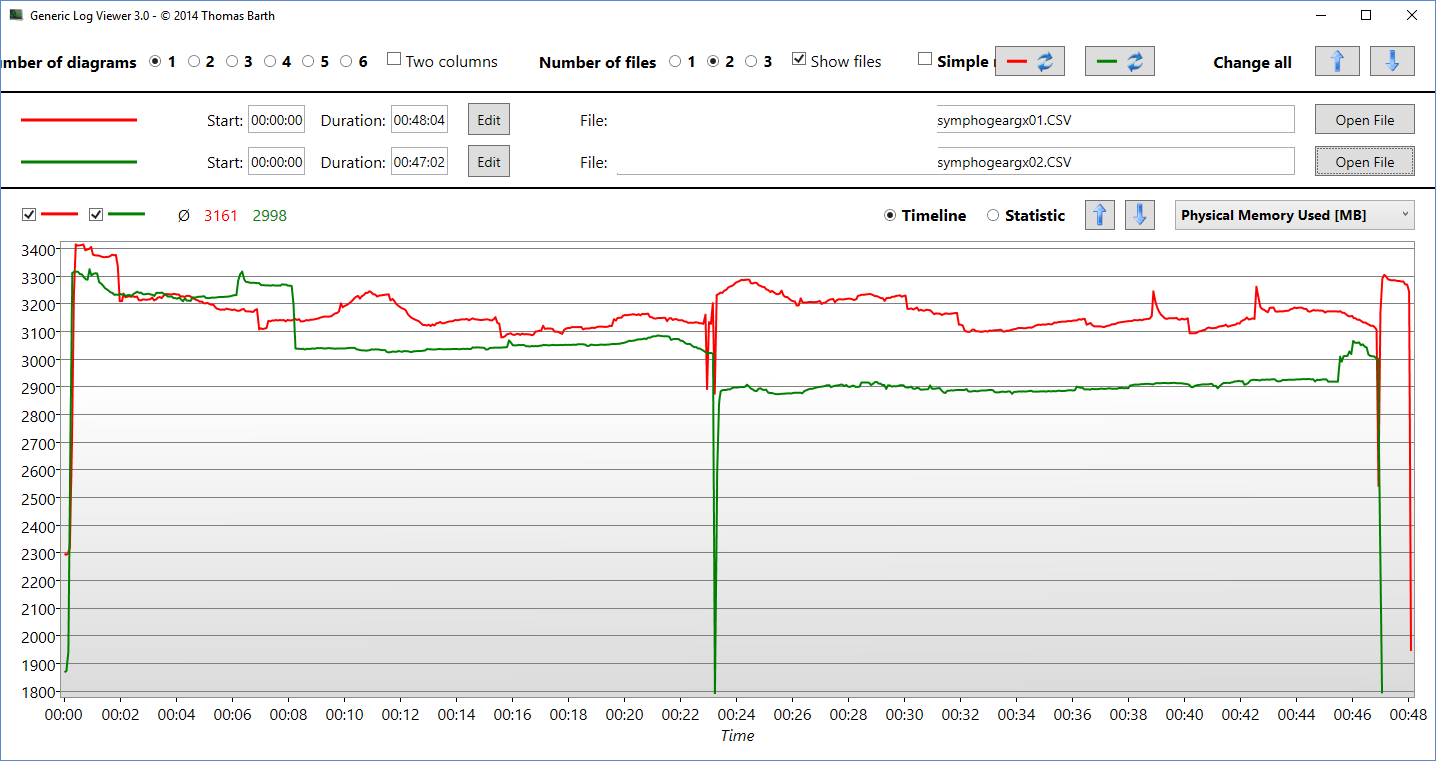Click Edit for the red file
The height and width of the screenshot is (761, 1436).
tap(488, 120)
